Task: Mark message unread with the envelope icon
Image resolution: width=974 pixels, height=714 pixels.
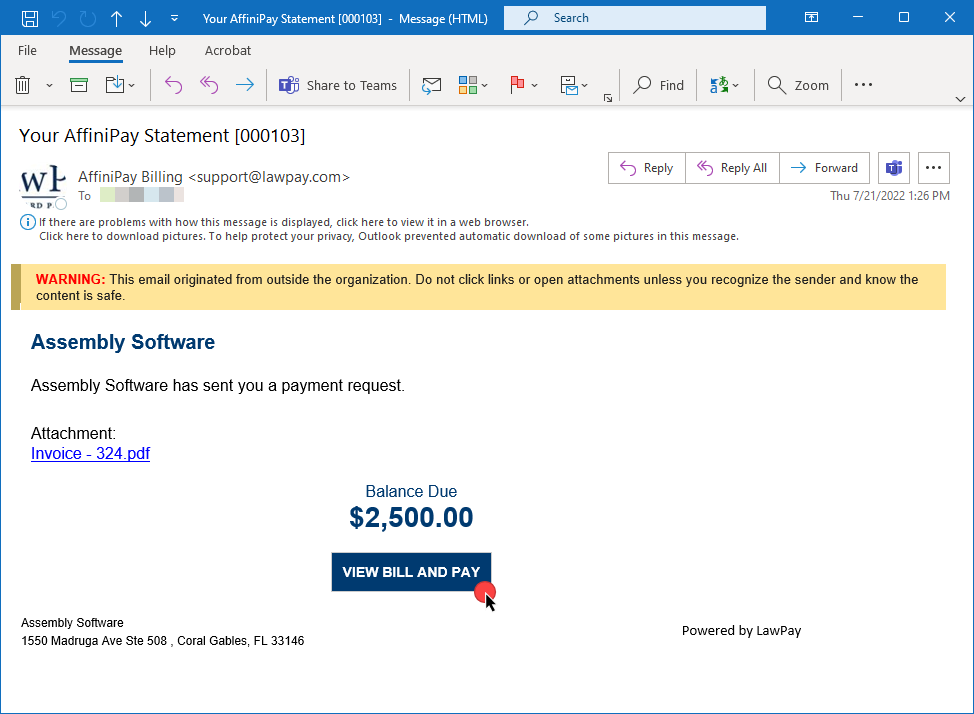Action: pyautogui.click(x=431, y=85)
